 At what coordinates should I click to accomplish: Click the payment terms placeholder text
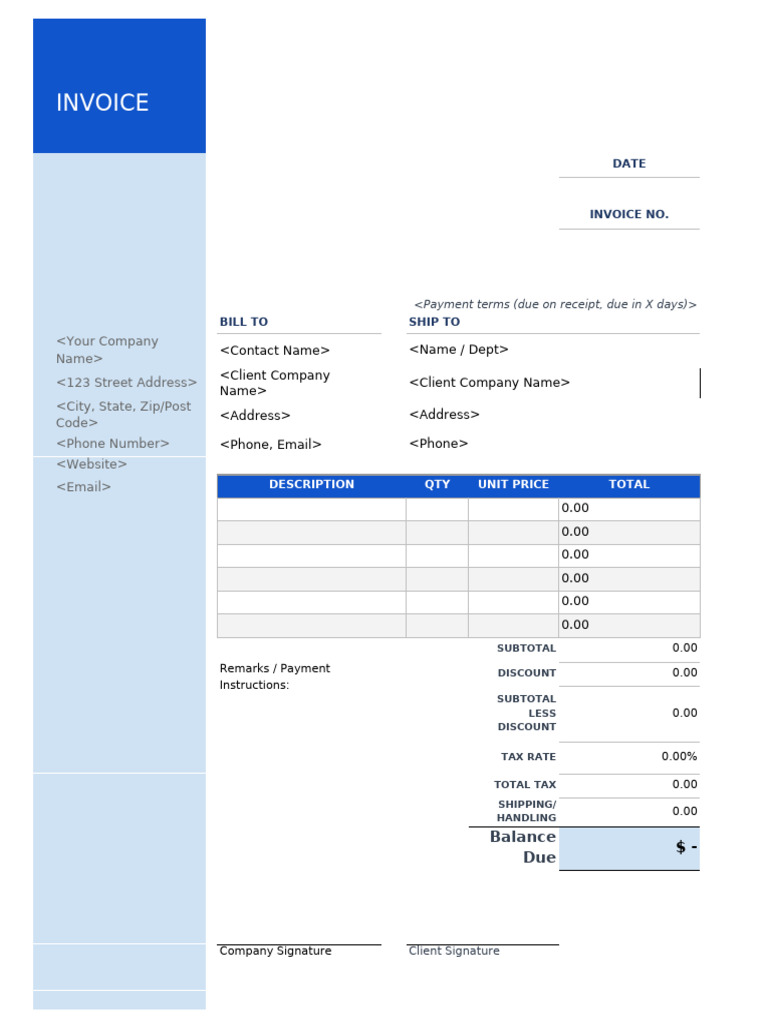555,304
